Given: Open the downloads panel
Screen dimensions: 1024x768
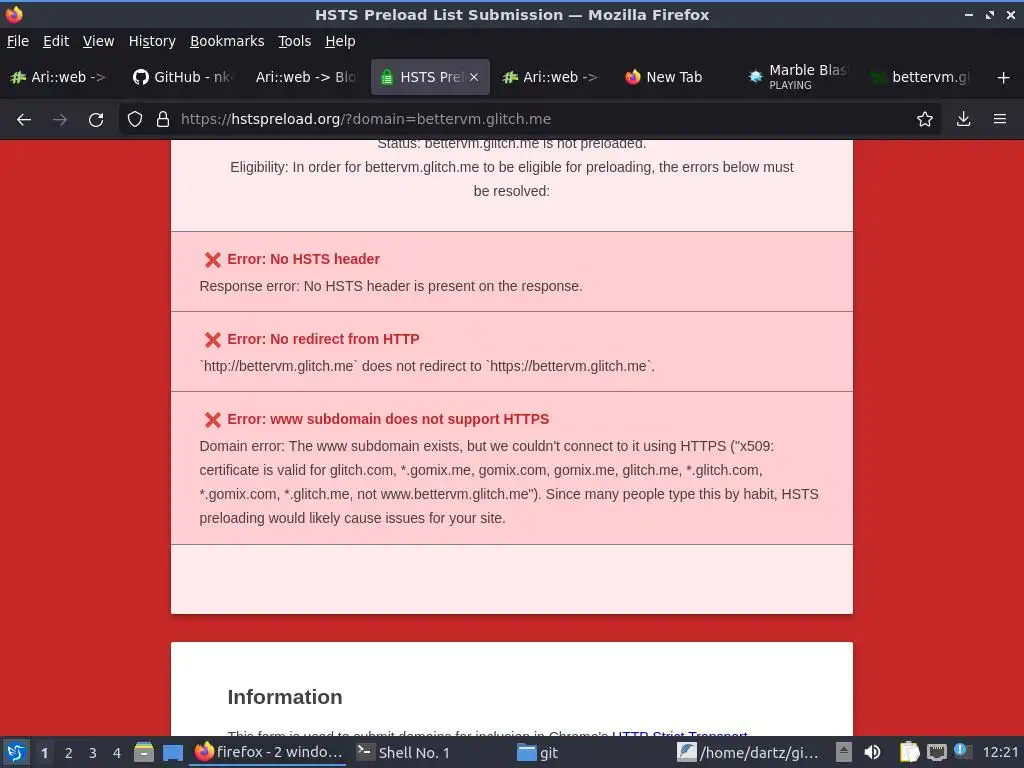Looking at the screenshot, I should pyautogui.click(x=963, y=119).
